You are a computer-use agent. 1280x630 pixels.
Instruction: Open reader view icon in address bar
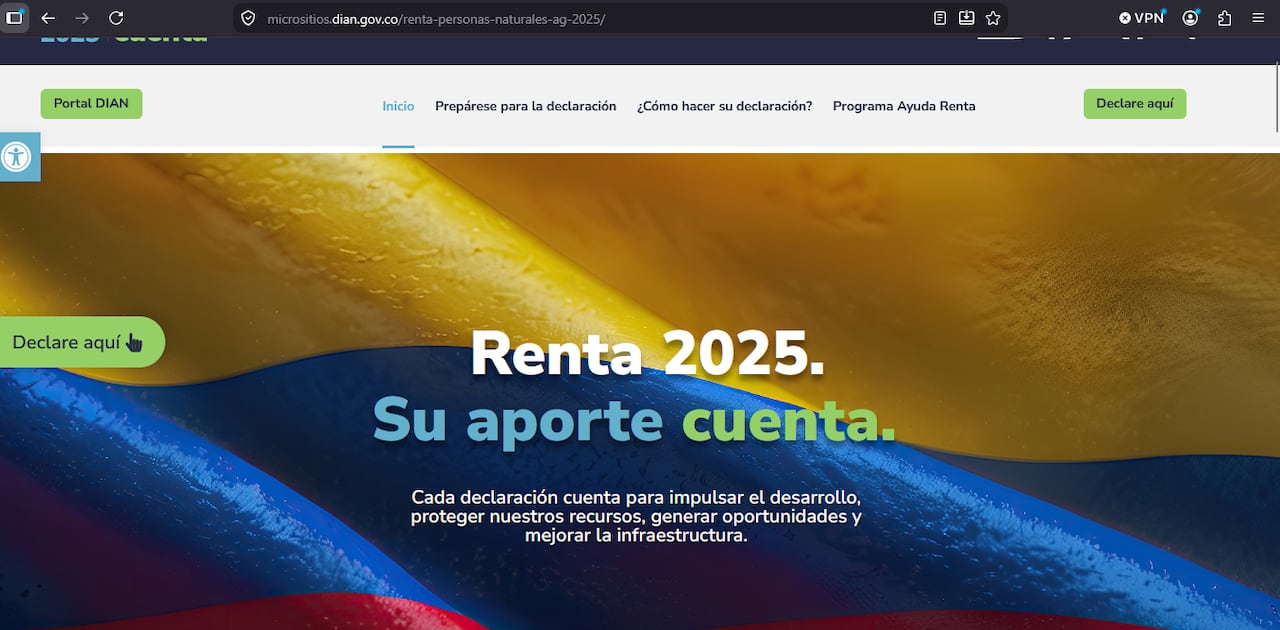pos(940,18)
